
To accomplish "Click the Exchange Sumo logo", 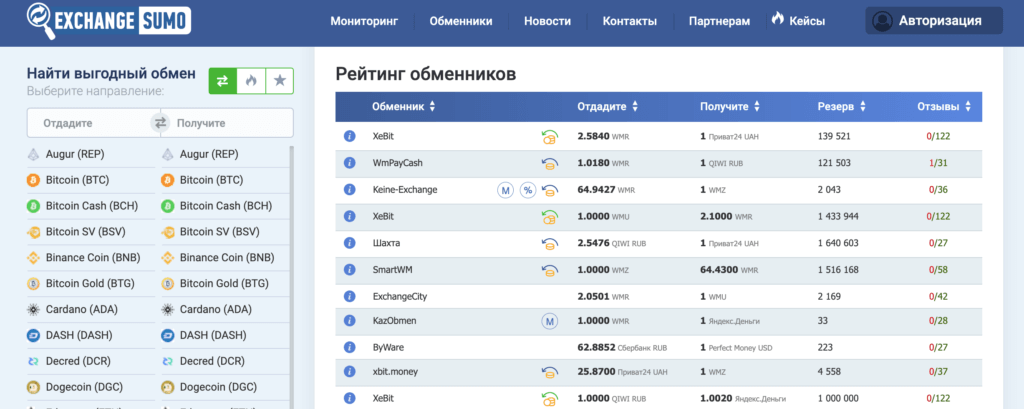I will tap(109, 20).
